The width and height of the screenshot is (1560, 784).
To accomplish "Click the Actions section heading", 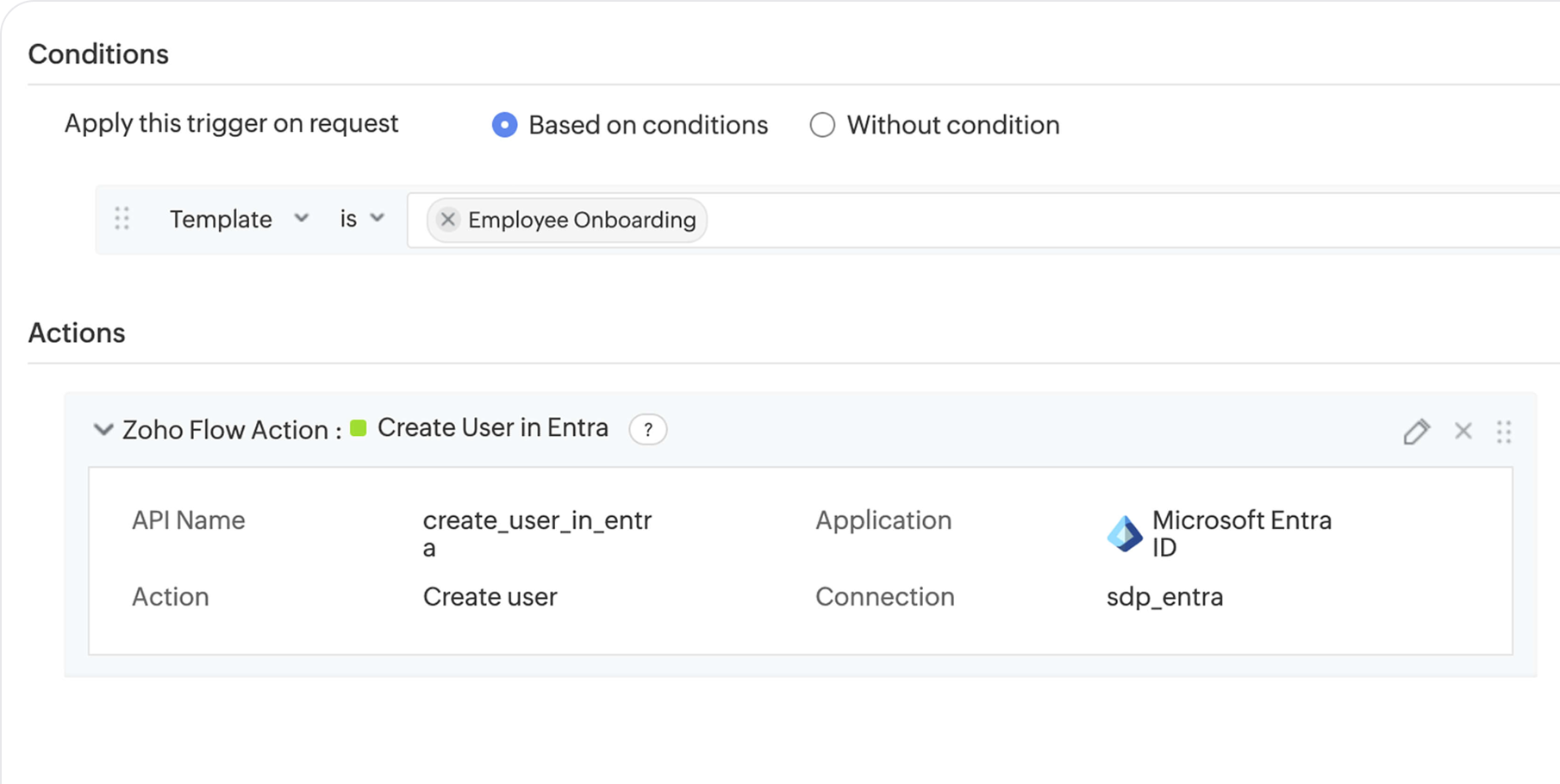I will point(77,333).
